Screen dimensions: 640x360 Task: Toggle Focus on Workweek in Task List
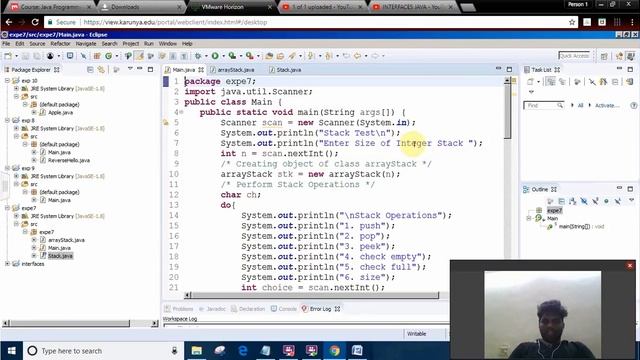coord(578,82)
